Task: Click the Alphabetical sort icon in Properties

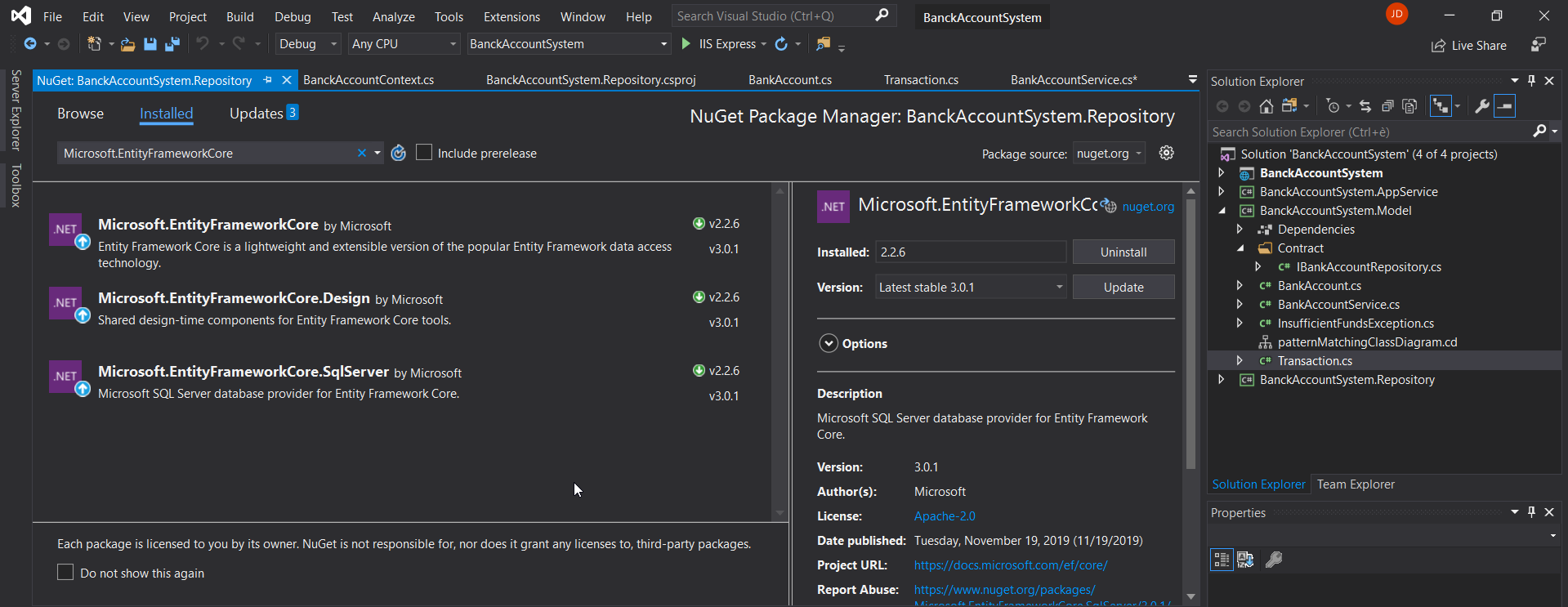Action: click(1245, 560)
